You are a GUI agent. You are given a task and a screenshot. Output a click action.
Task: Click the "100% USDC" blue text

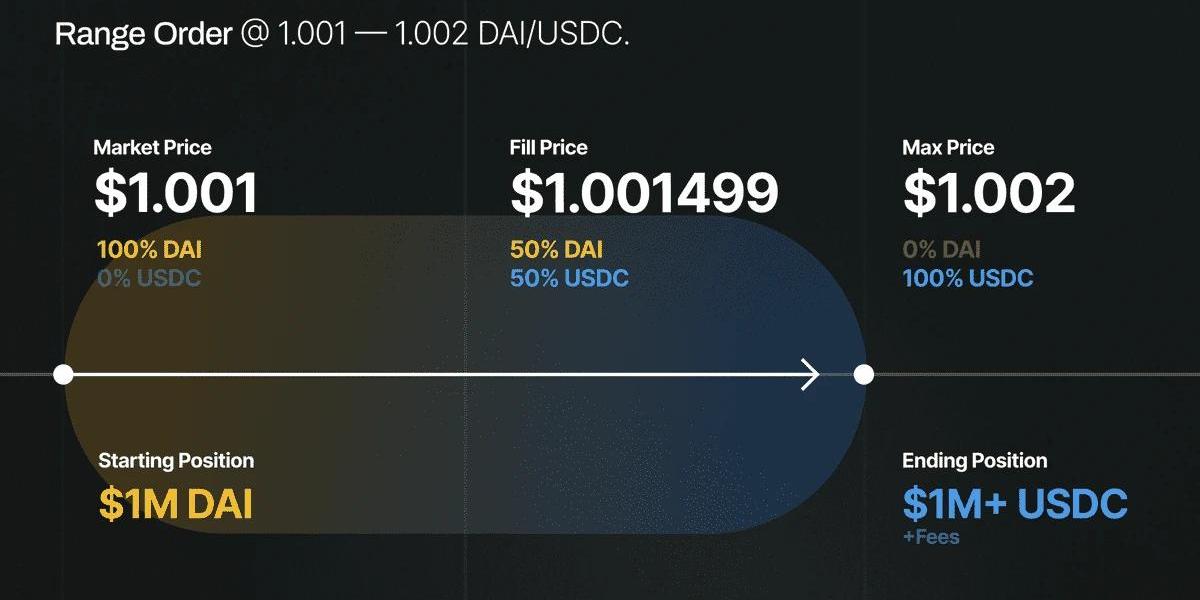click(967, 278)
